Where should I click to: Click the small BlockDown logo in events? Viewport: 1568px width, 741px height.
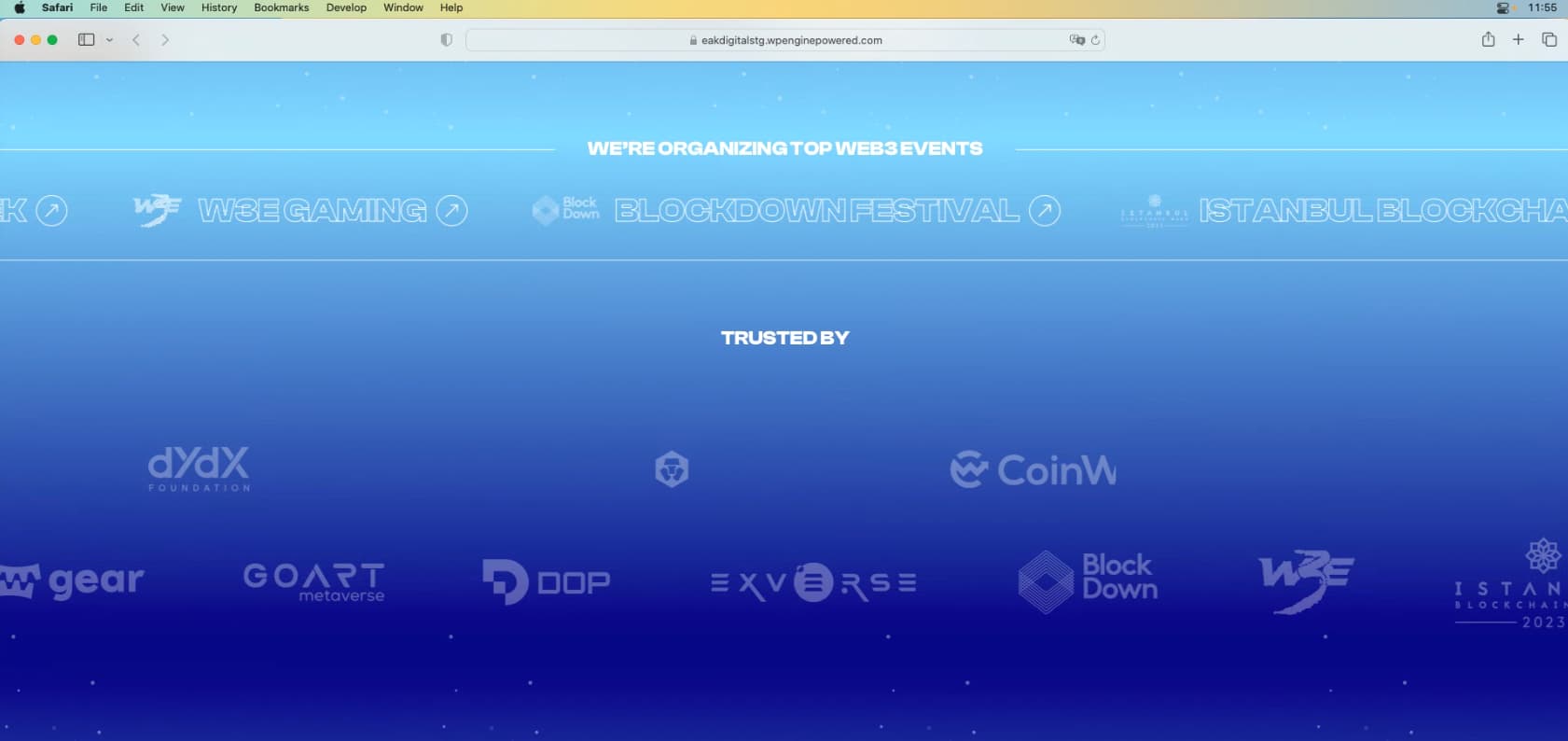coord(566,210)
